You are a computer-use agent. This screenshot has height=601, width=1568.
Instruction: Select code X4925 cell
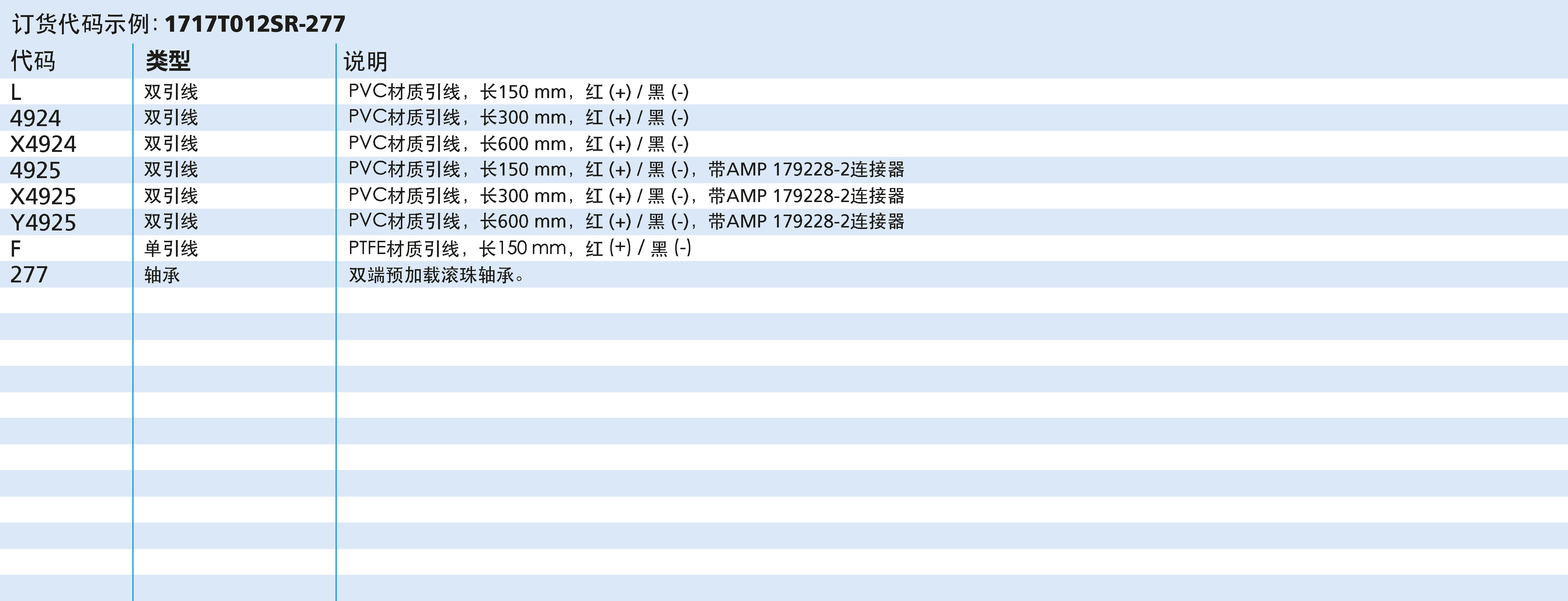[43, 197]
